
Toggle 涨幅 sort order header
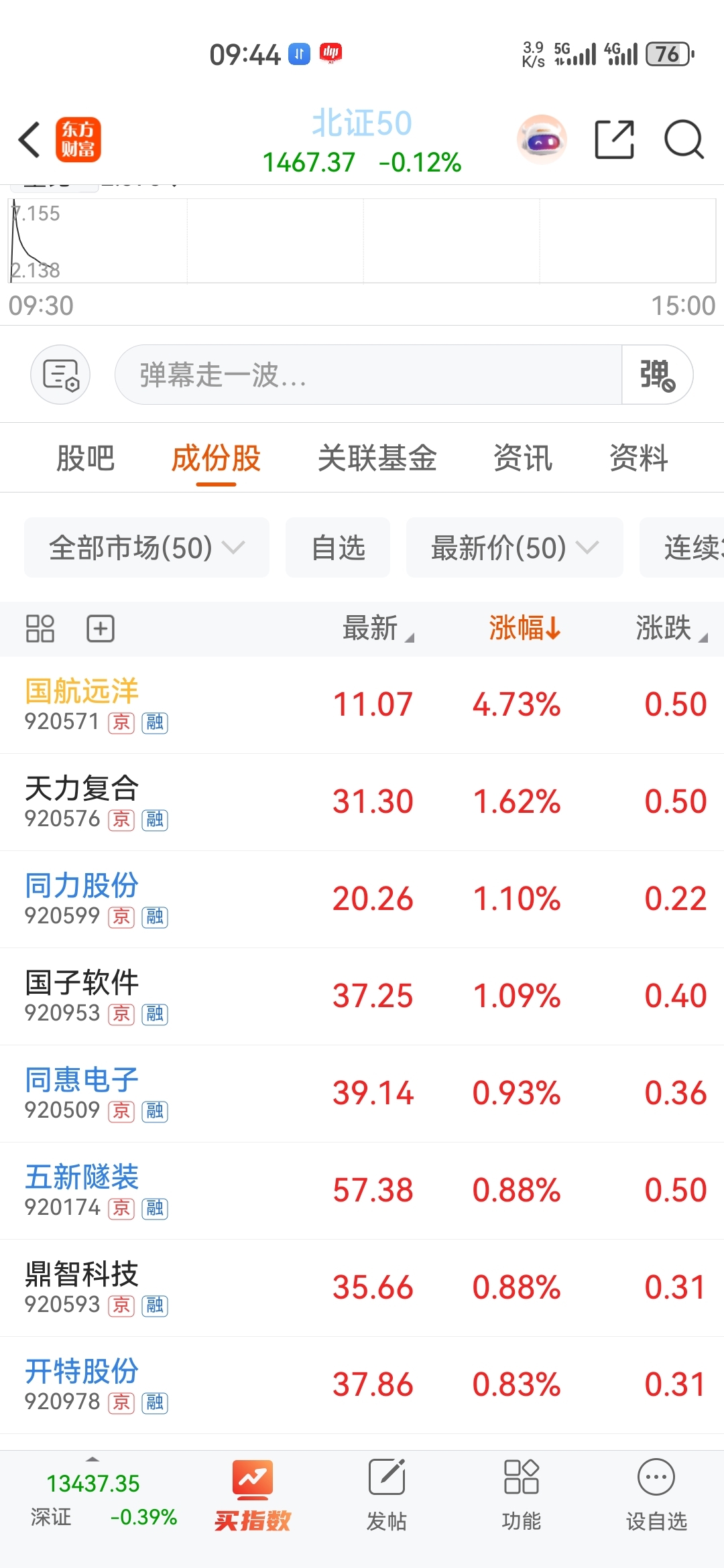pos(524,629)
